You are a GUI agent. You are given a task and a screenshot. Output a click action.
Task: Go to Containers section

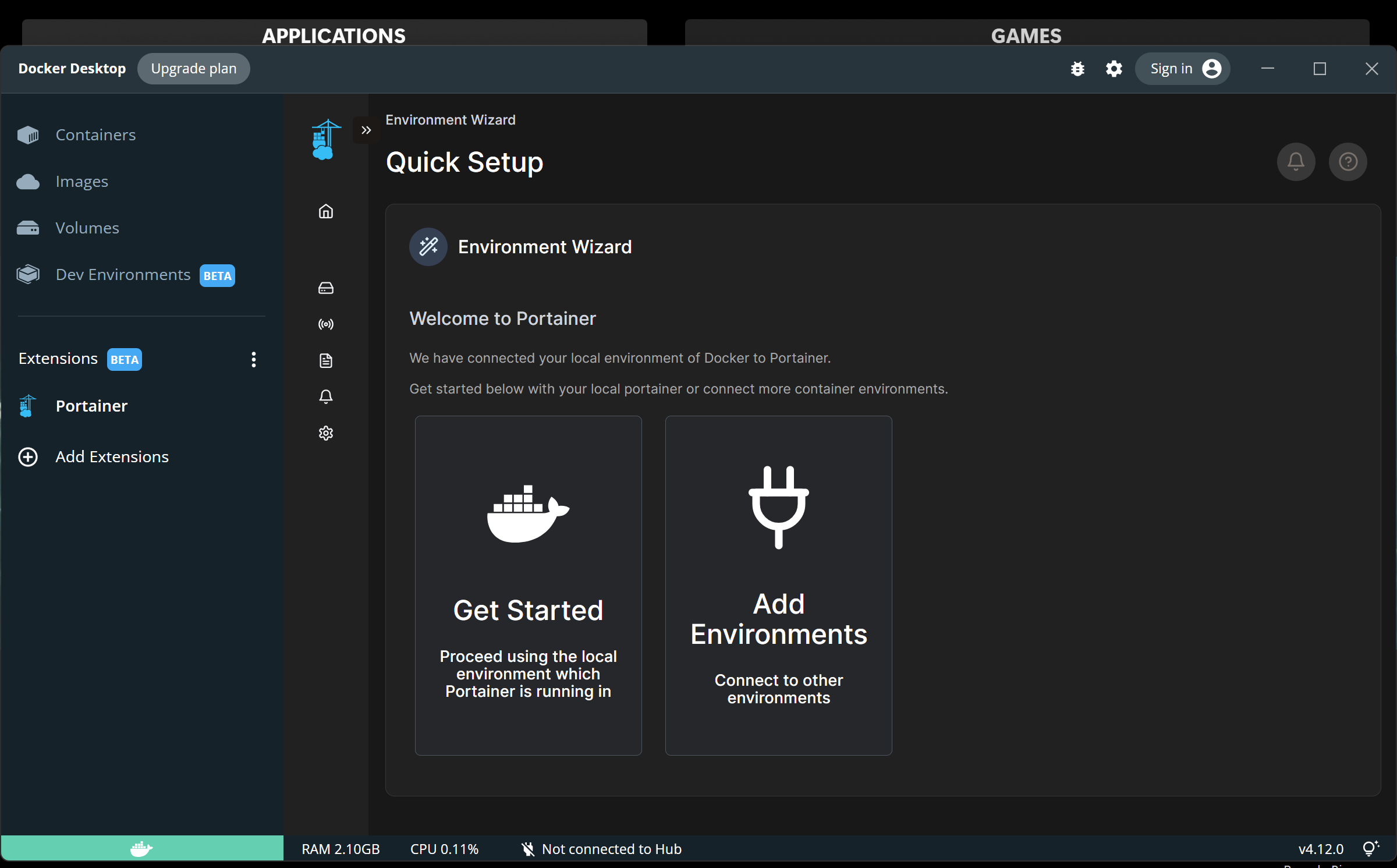pyautogui.click(x=95, y=135)
